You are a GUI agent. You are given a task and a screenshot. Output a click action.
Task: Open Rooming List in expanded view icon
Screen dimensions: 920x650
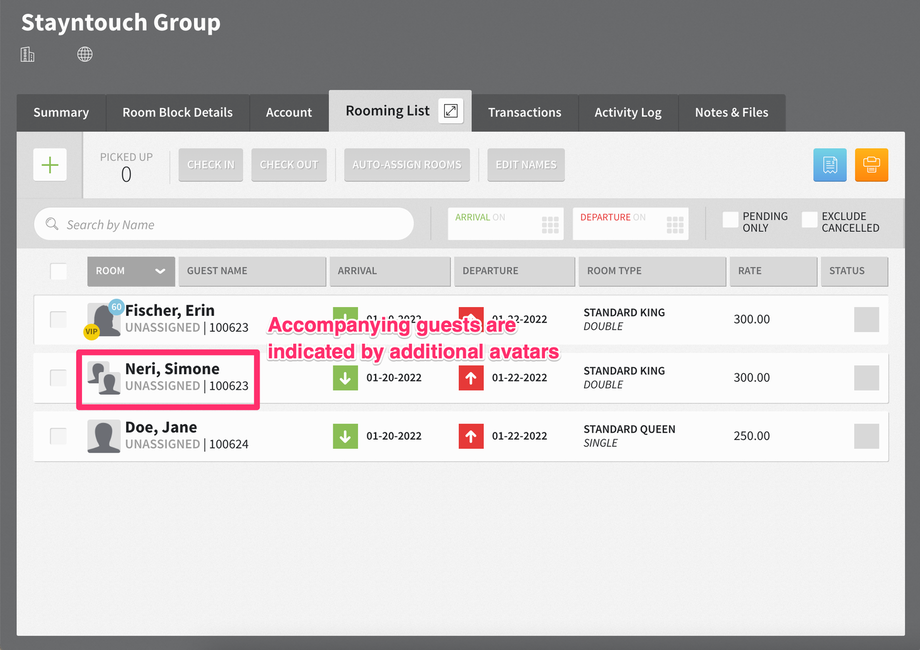point(451,111)
